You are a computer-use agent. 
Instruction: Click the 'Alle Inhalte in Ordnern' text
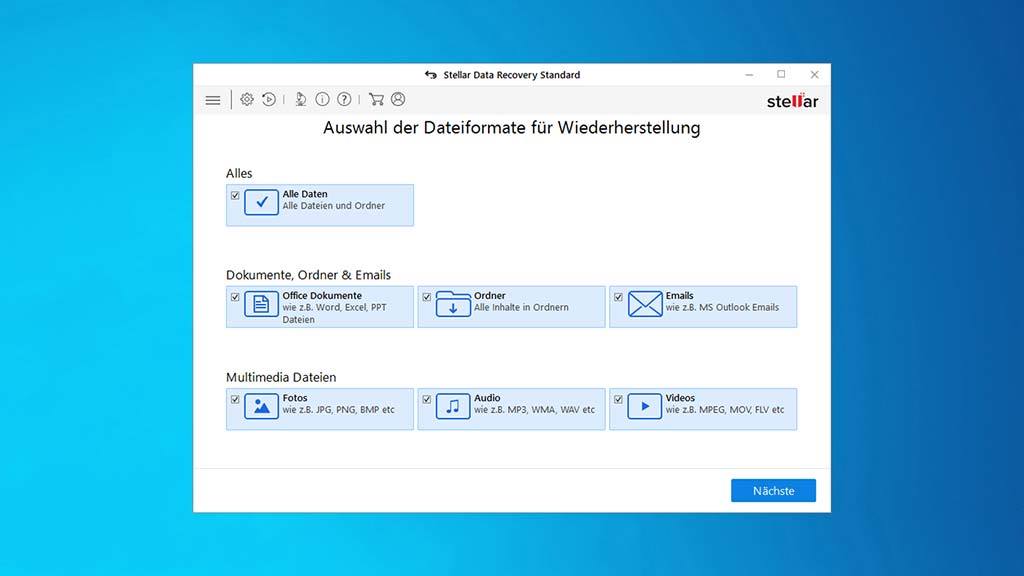point(521,308)
